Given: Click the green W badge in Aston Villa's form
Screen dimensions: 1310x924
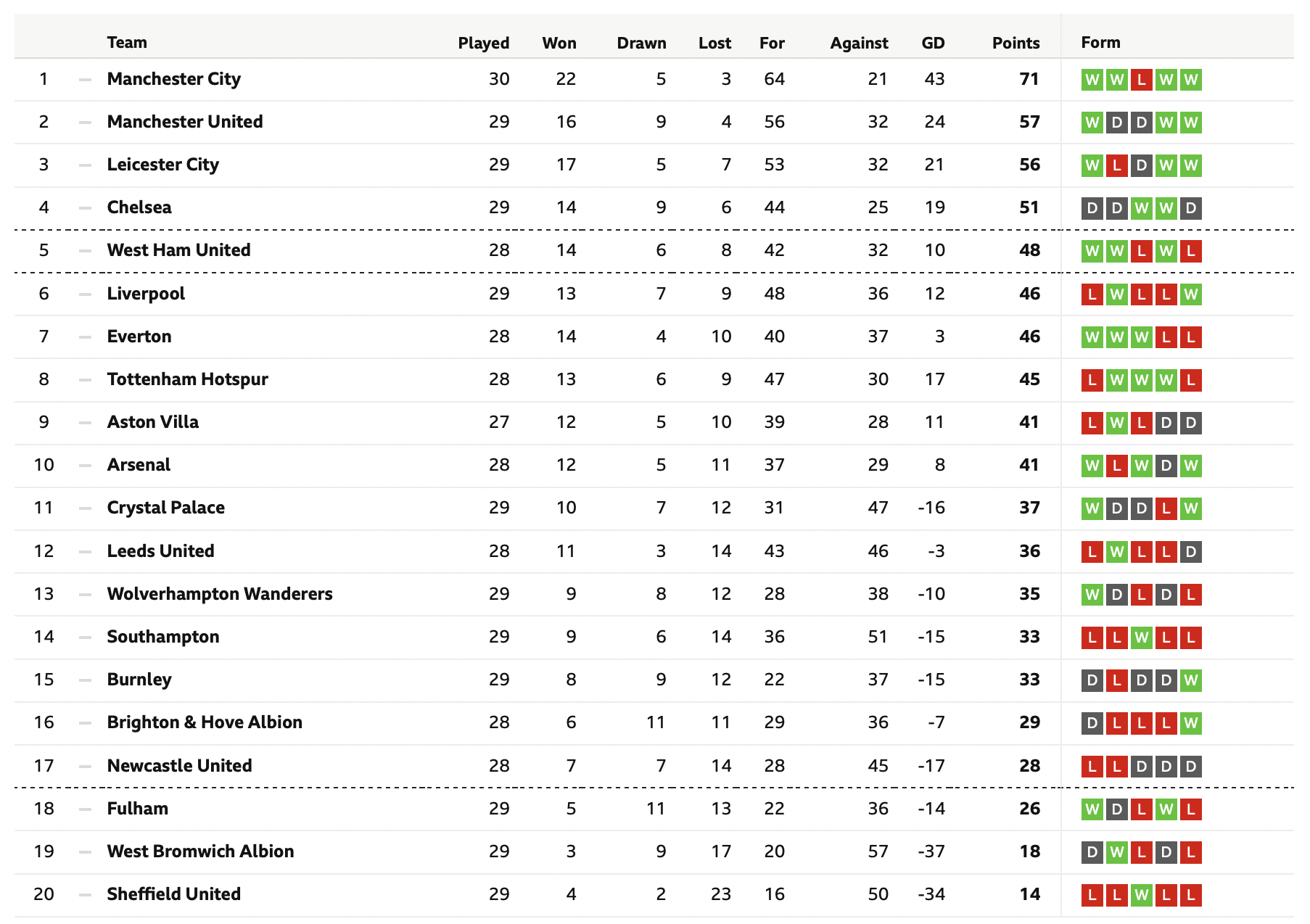Looking at the screenshot, I should point(1116,423).
